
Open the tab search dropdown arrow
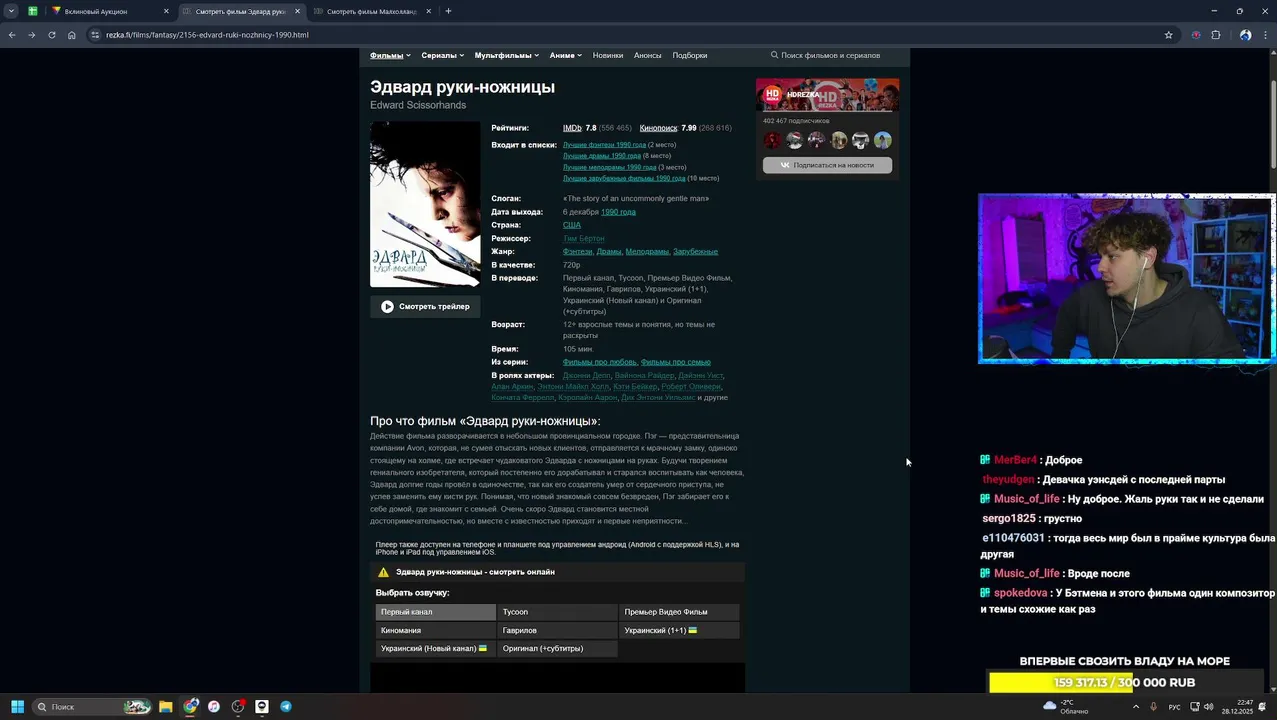pos(12,11)
